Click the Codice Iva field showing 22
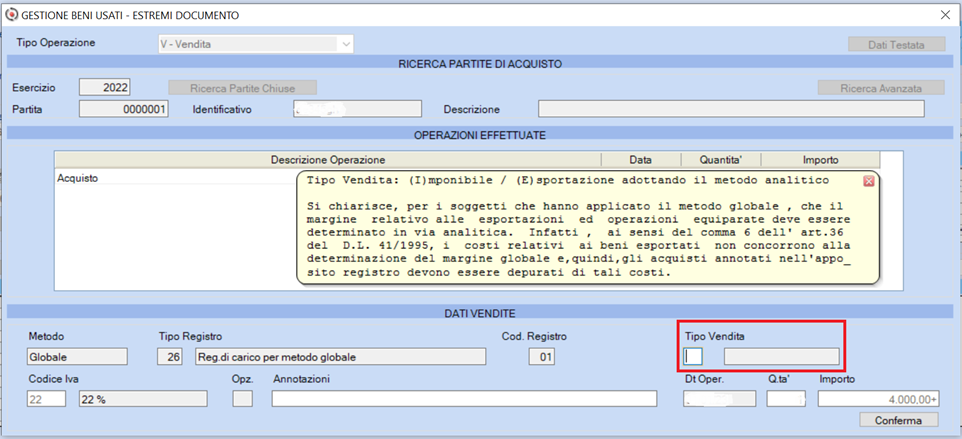 pyautogui.click(x=47, y=399)
